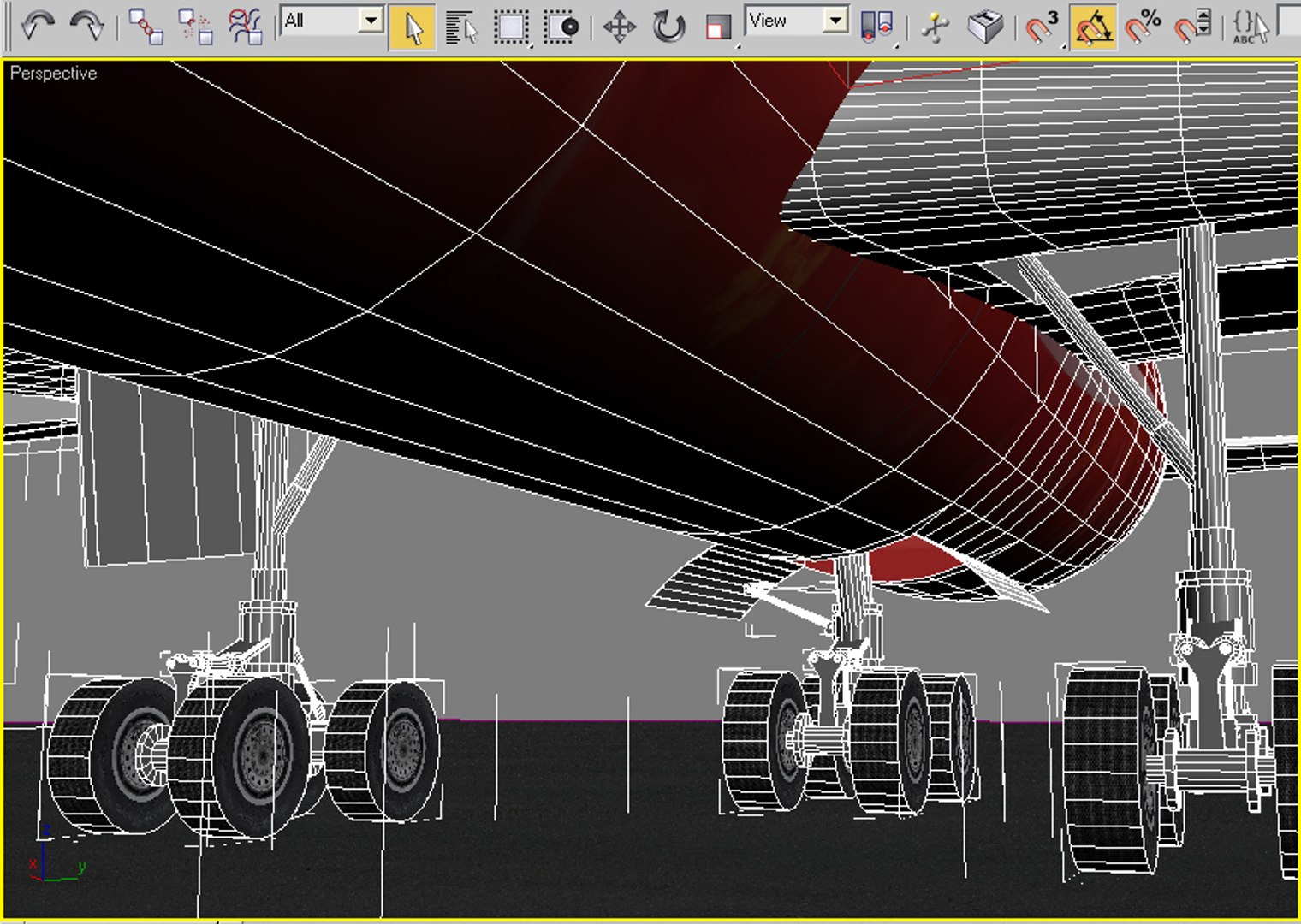Activate the Select and Link tool
The width and height of the screenshot is (1301, 924).
click(146, 27)
